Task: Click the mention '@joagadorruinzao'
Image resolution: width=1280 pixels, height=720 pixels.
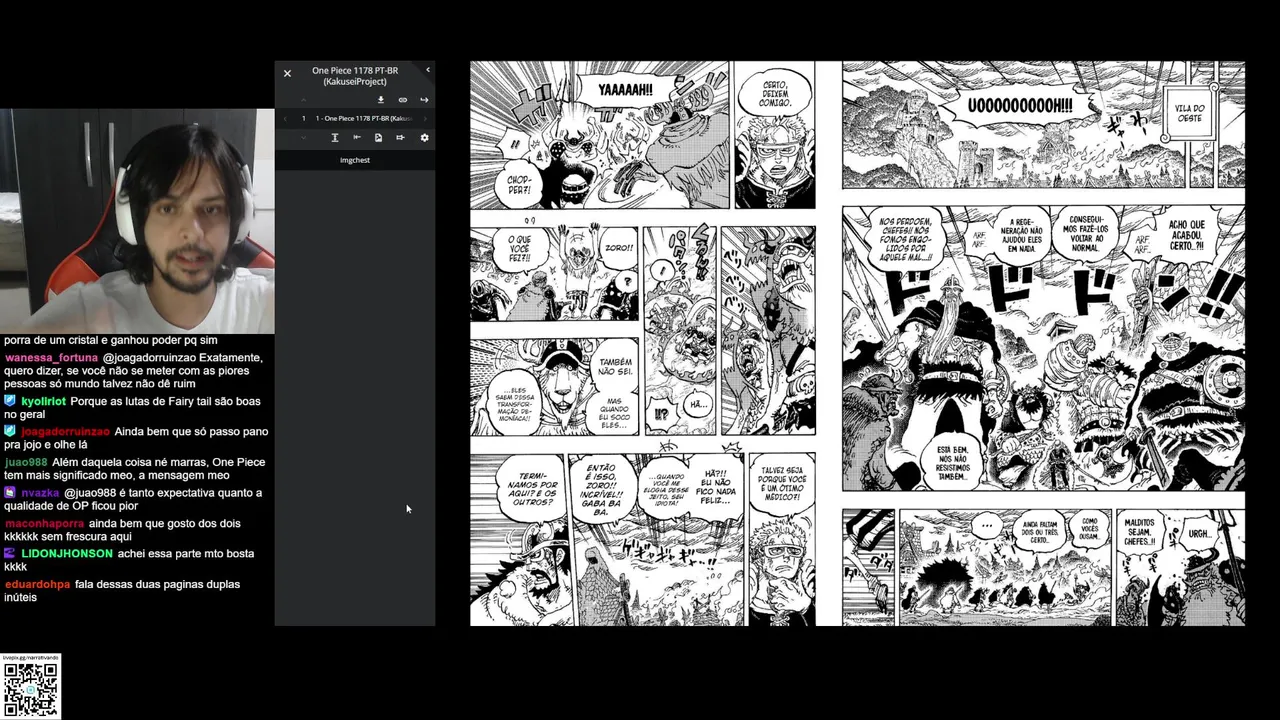Action: 151,358
